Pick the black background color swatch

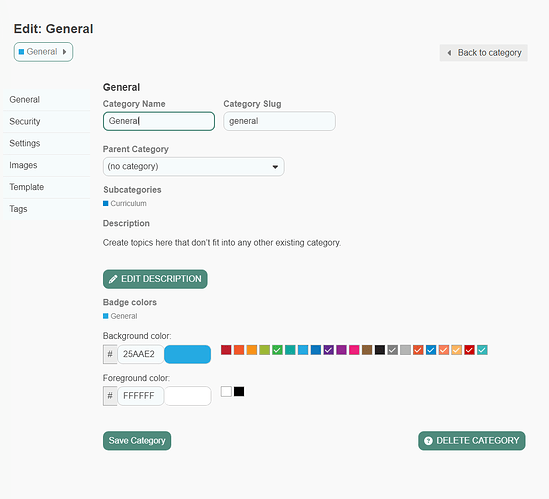[x=380, y=350]
